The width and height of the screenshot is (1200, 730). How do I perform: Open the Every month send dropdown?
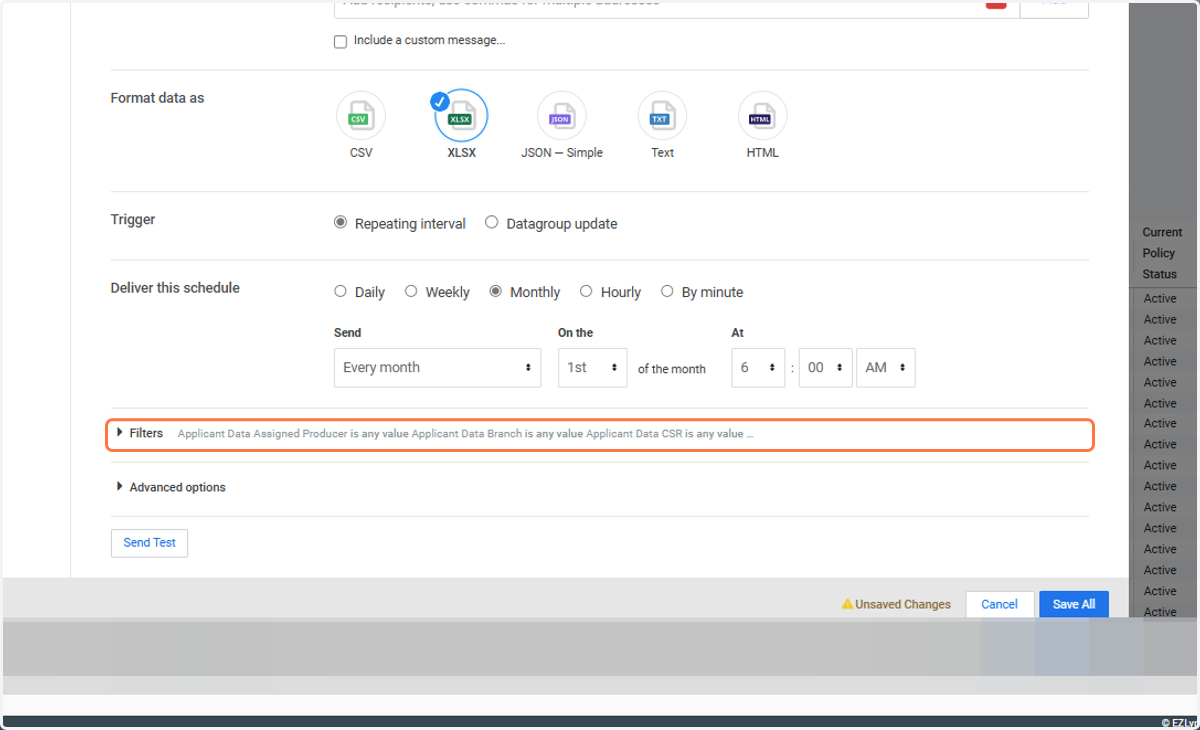point(437,368)
